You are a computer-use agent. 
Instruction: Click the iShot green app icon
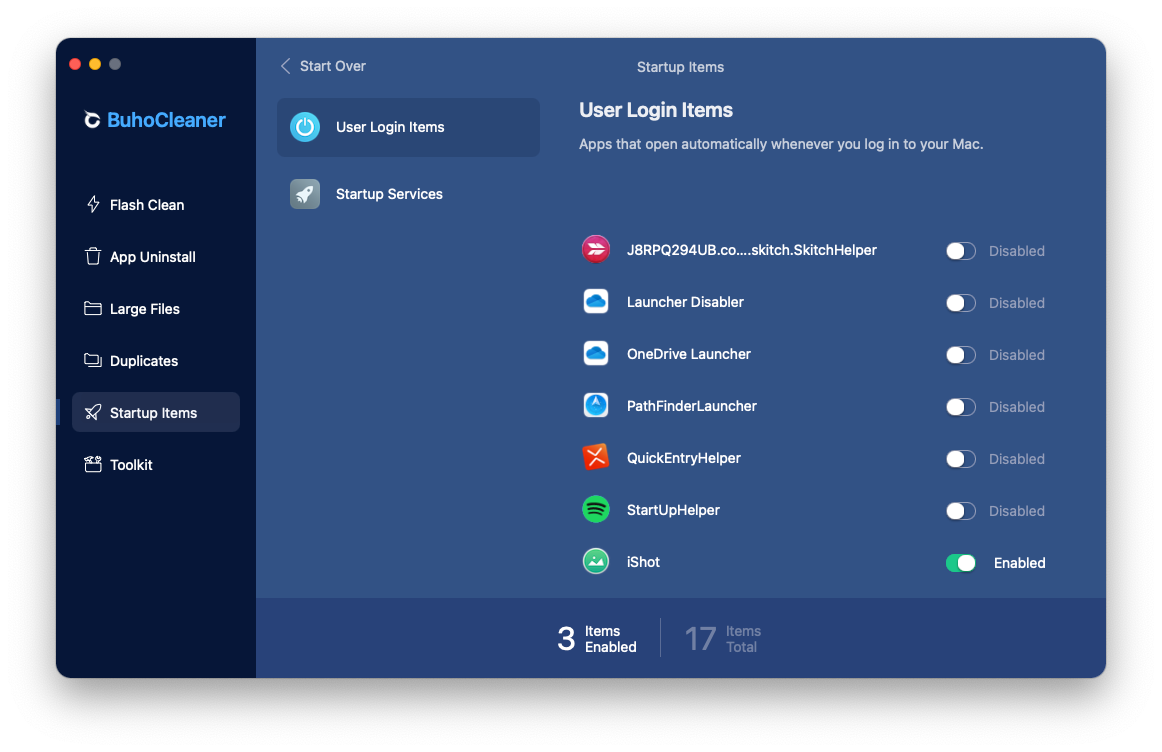point(596,562)
